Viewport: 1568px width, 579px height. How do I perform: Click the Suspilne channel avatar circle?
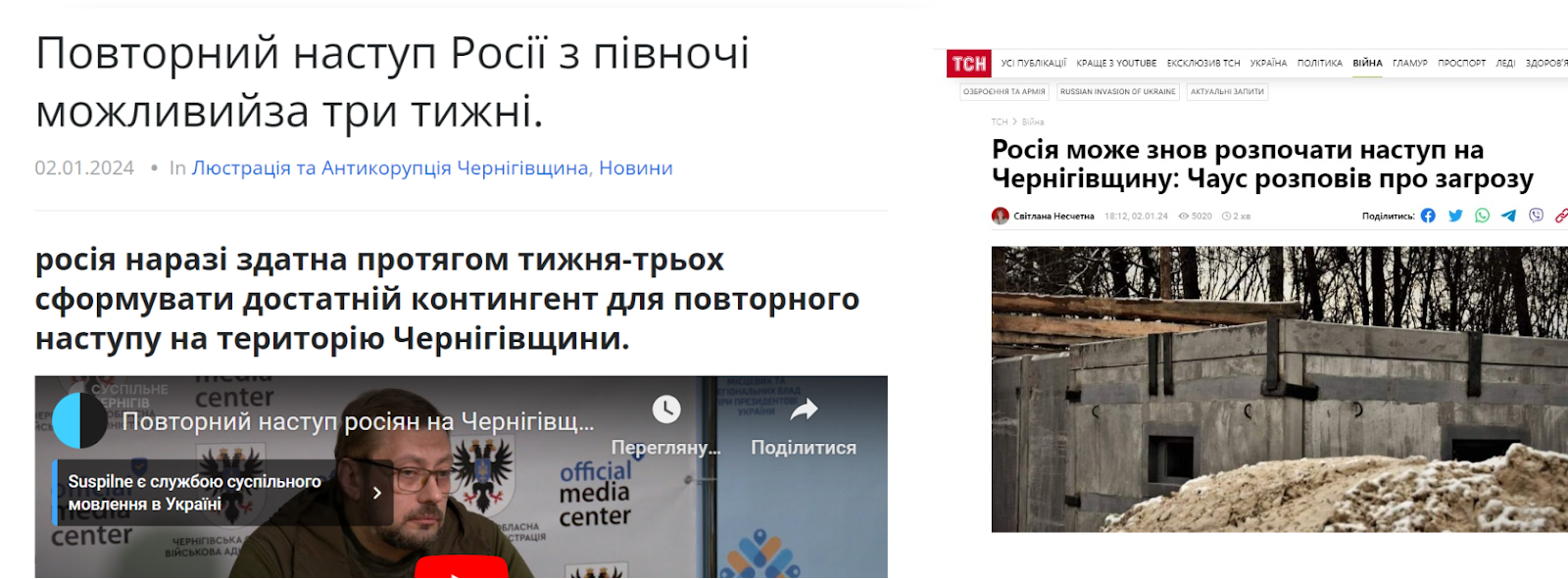pos(79,420)
